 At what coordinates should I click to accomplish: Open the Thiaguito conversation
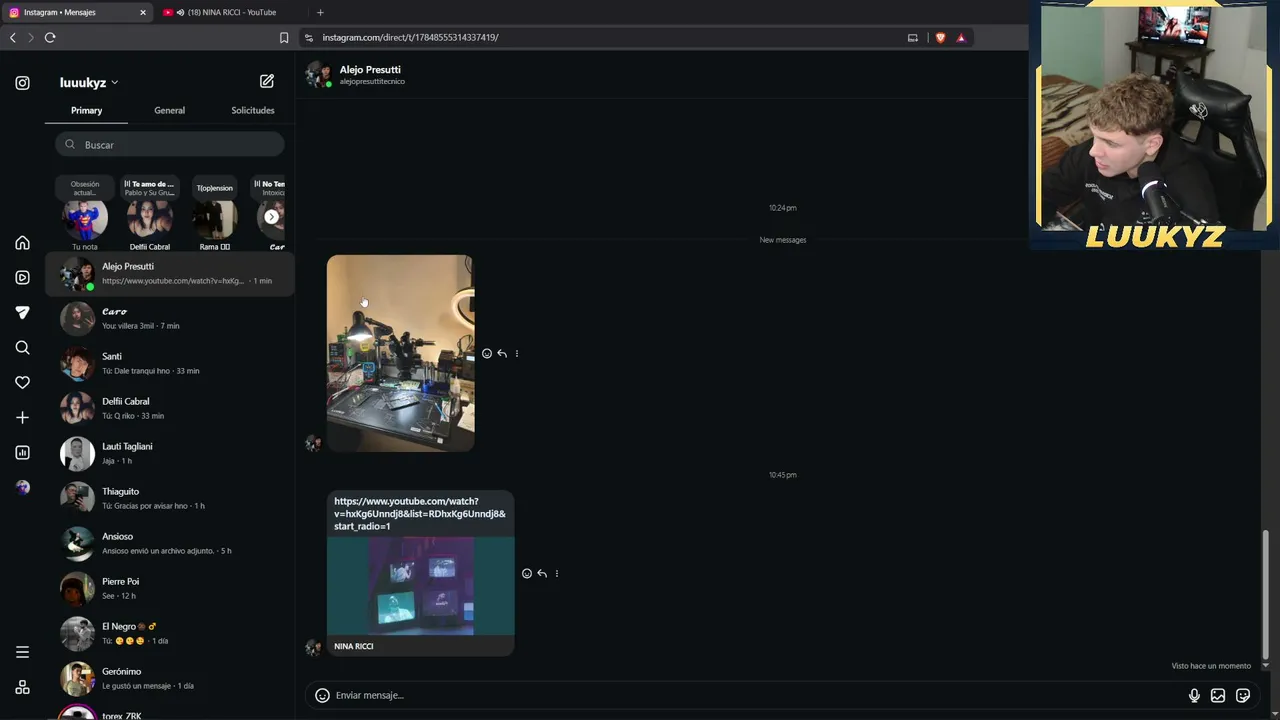click(170, 498)
